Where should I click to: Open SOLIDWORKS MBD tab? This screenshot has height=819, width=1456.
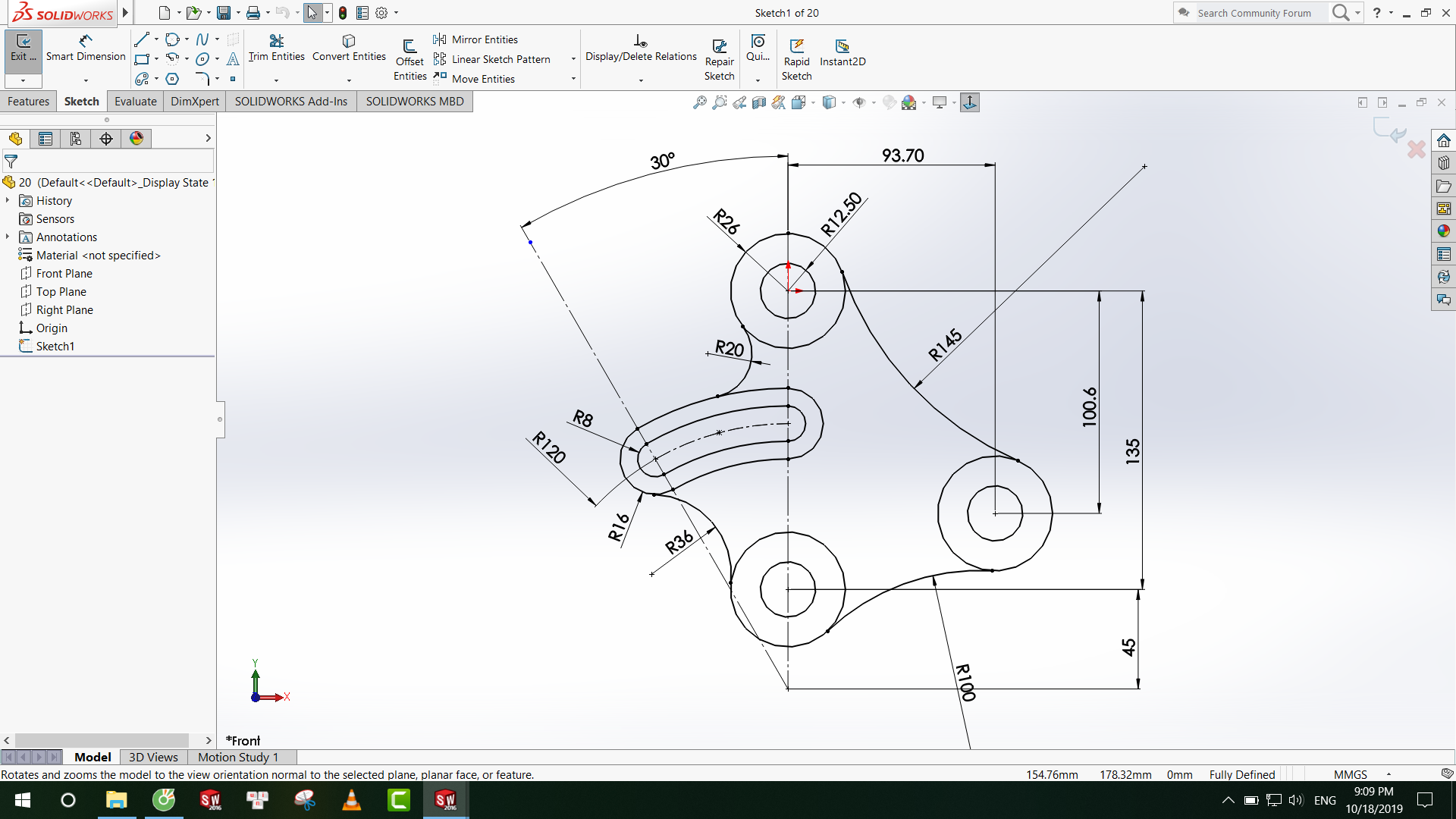[415, 102]
